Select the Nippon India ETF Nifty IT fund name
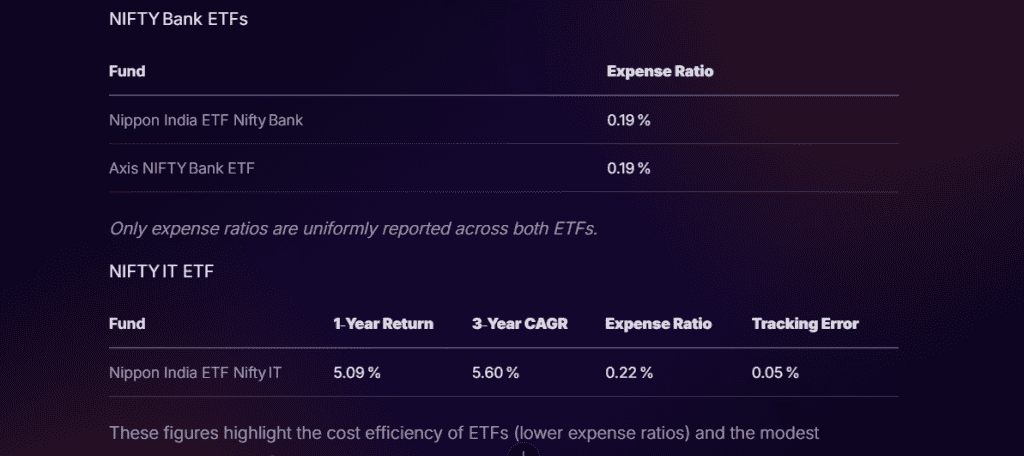 click(195, 373)
